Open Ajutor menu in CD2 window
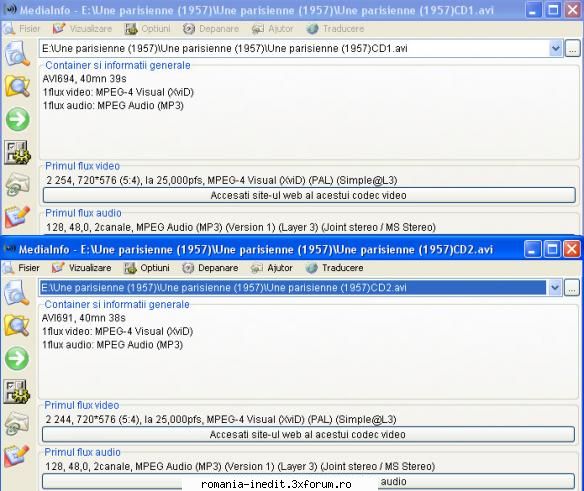The image size is (584, 491). (x=272, y=268)
